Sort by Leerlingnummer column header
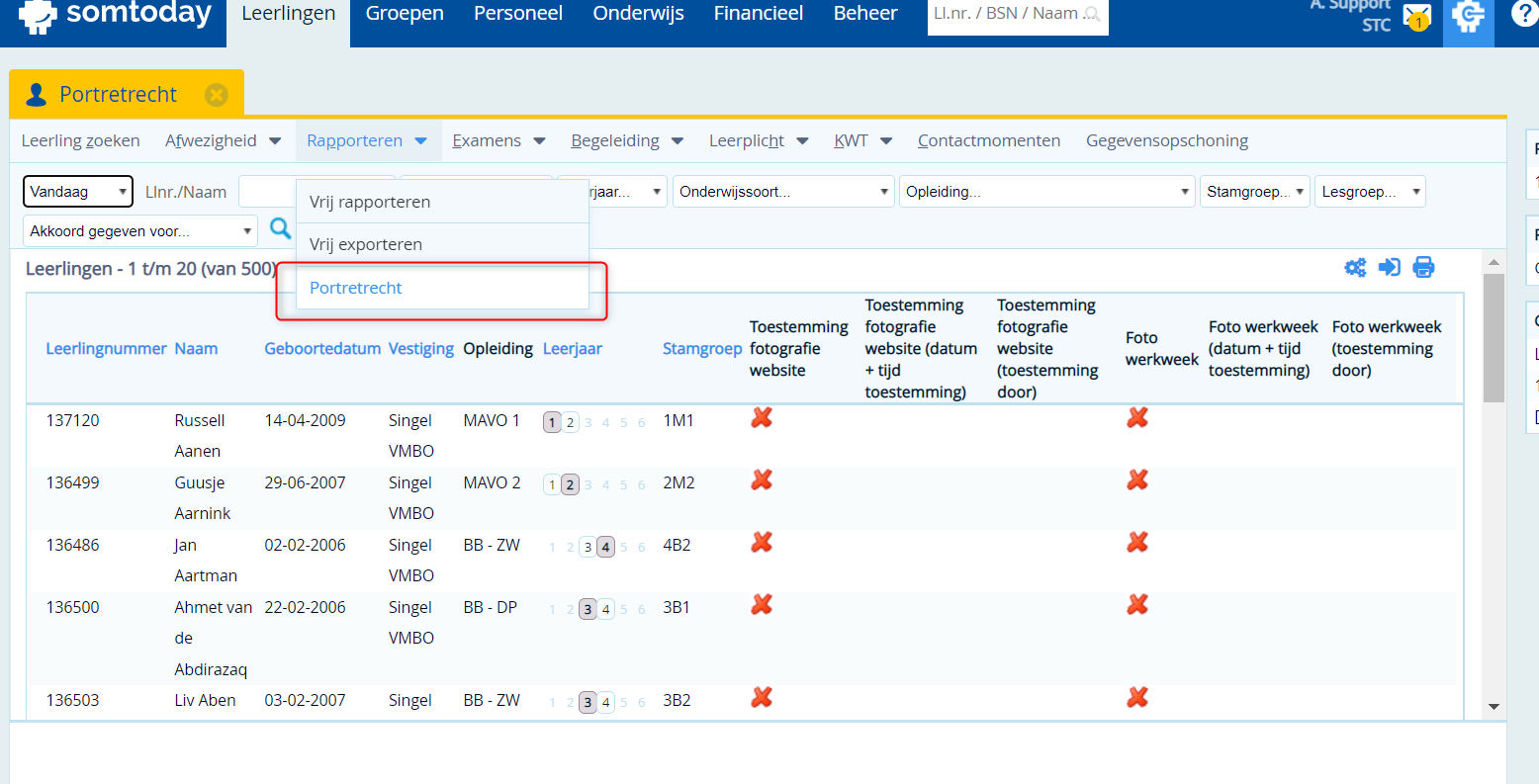The image size is (1539, 784). [x=107, y=349]
